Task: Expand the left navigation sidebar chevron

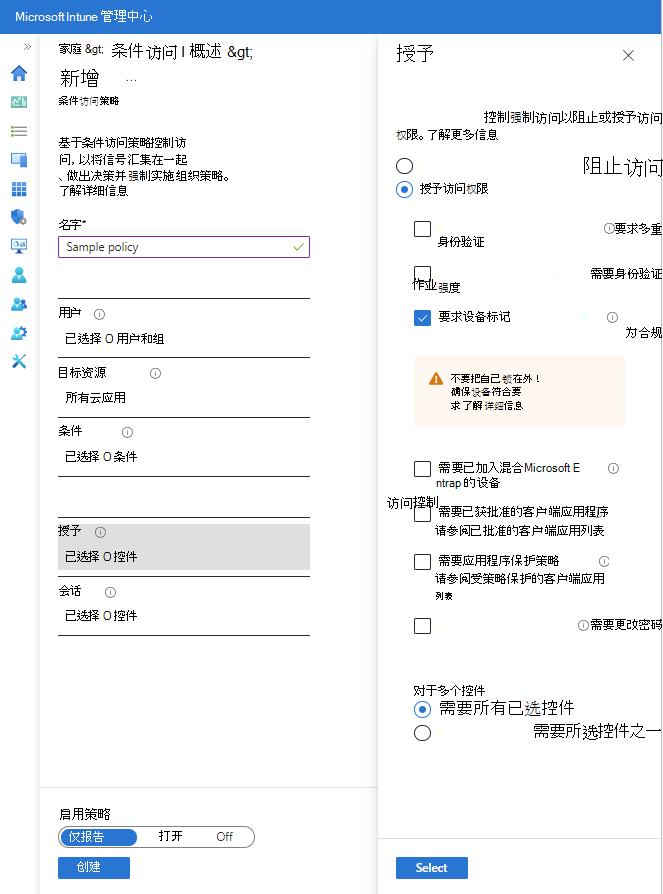Action: tap(27, 47)
